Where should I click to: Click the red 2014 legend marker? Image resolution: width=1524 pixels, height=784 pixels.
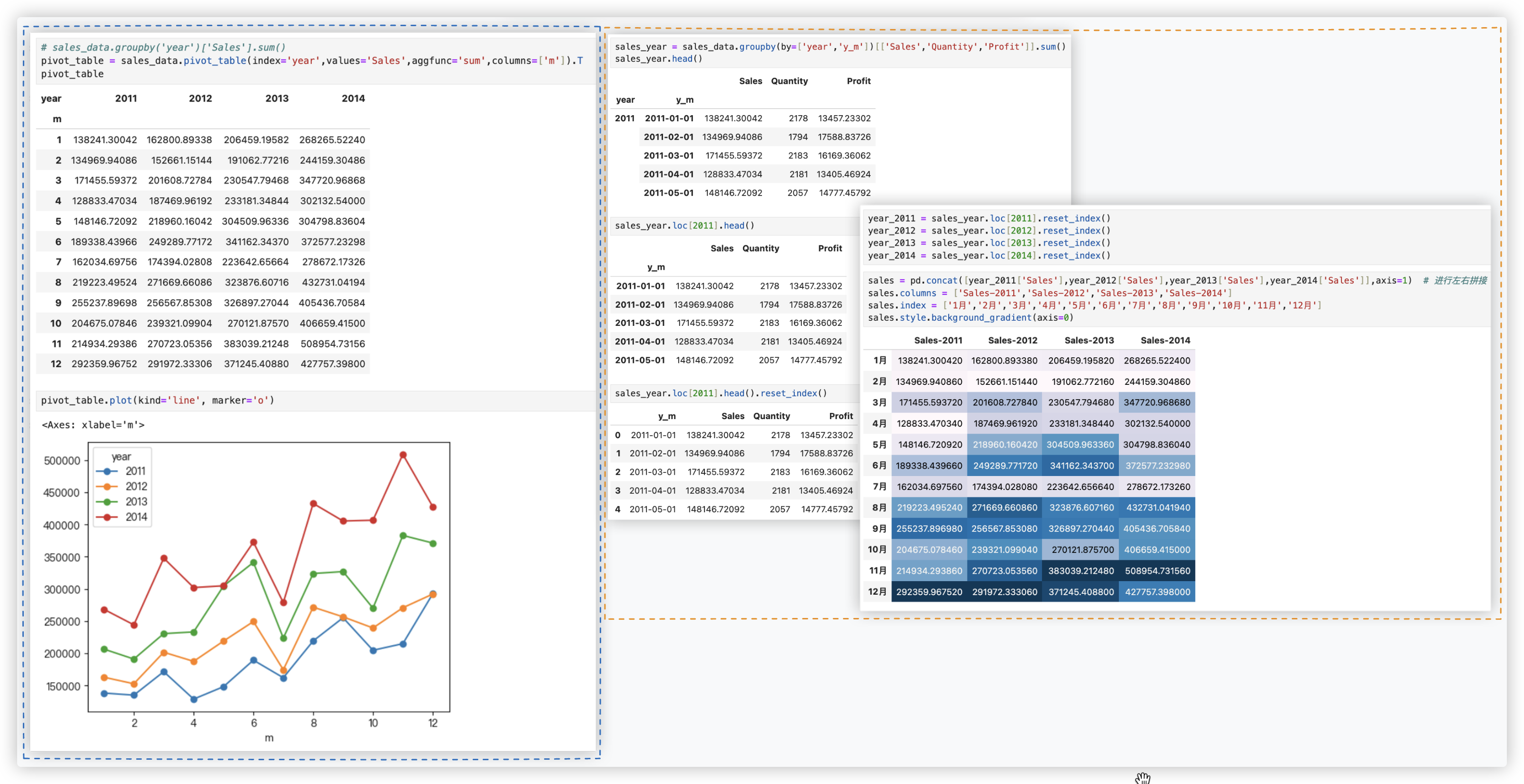coord(107,517)
